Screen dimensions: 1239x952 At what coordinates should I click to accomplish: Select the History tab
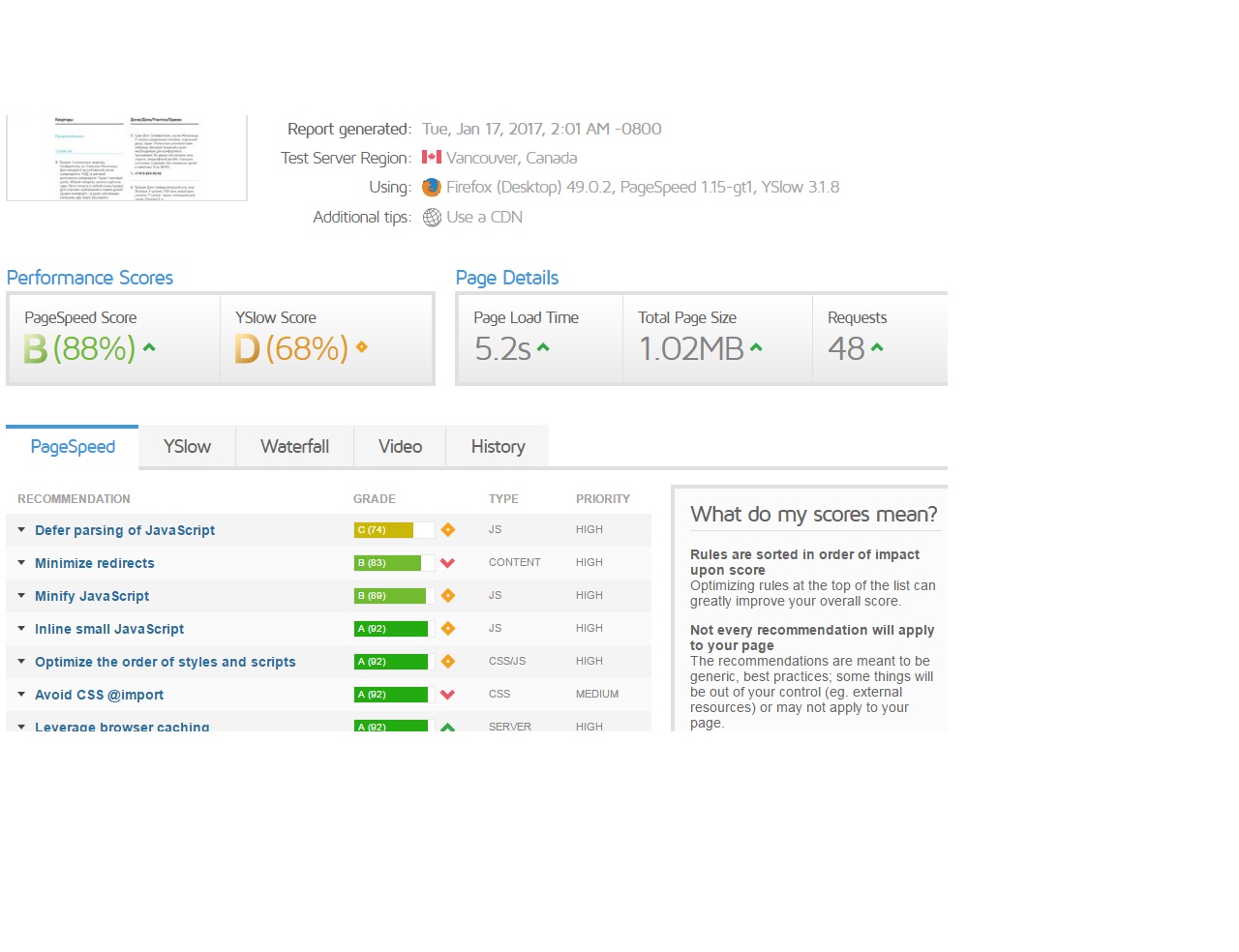coord(498,447)
